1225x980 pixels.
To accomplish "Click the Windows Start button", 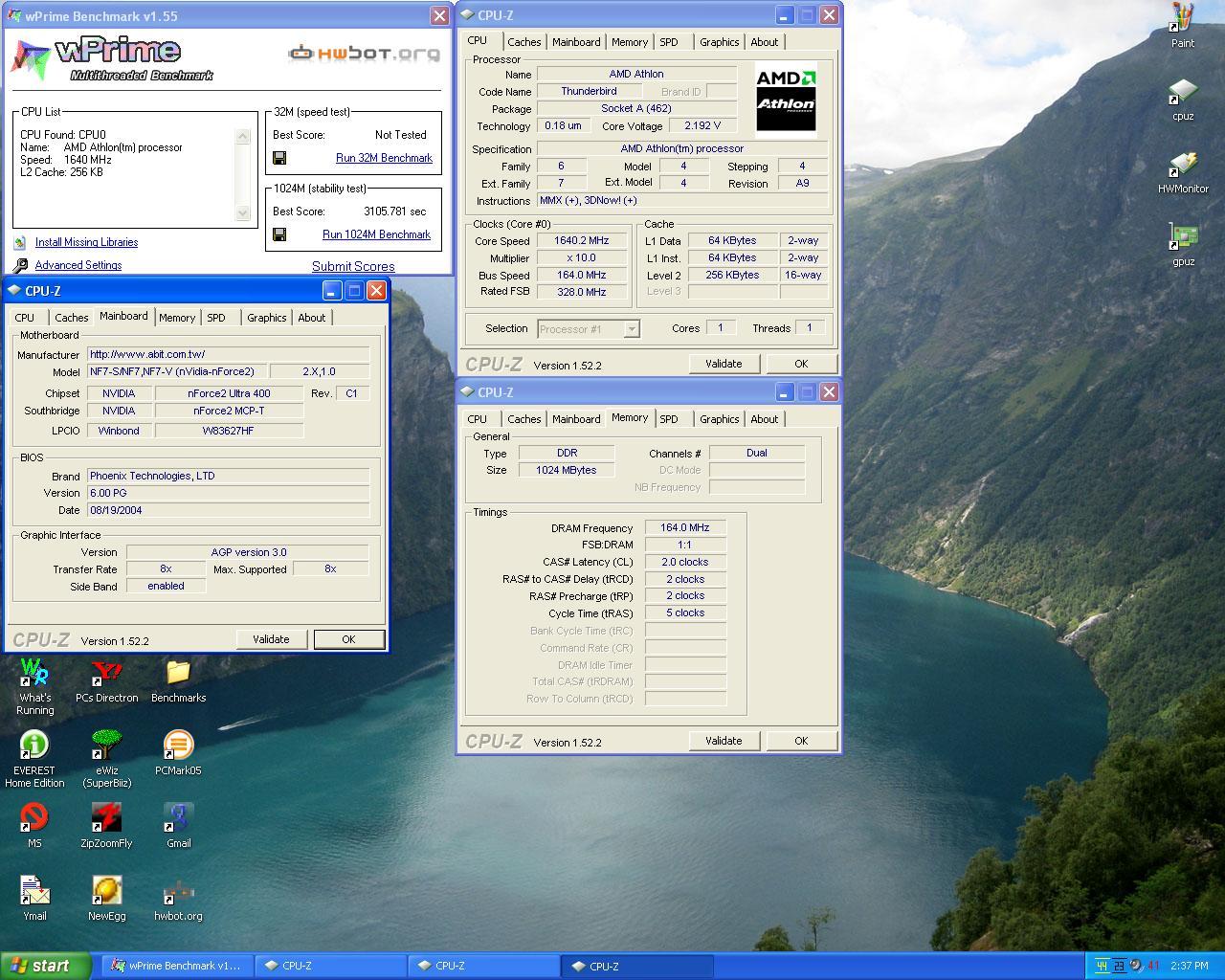I will (x=46, y=966).
